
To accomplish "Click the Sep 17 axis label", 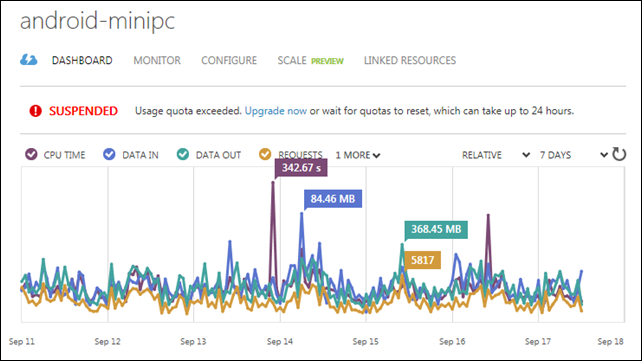I will click(x=538, y=341).
